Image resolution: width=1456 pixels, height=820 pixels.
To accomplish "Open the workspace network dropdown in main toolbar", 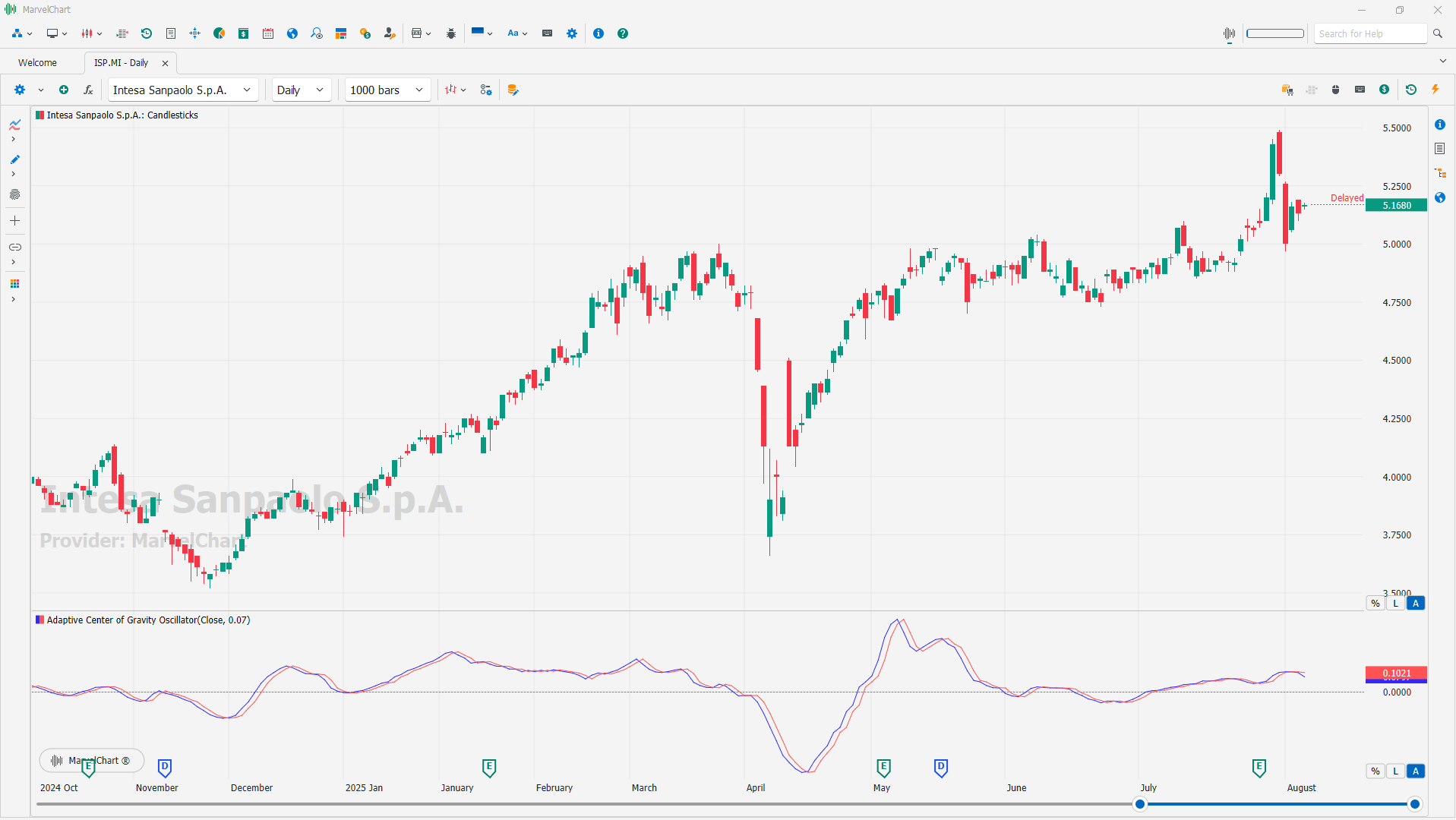I will [22, 33].
